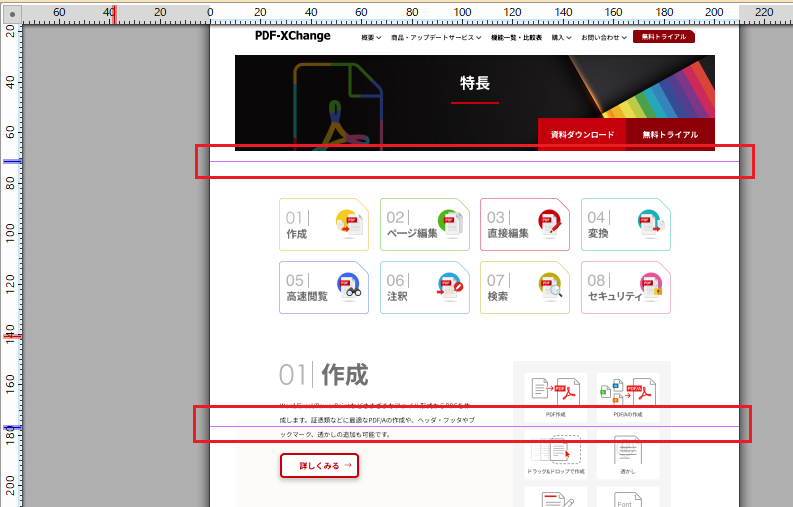Viewport: 793px width, 507px height.
Task: Select the blue guide marker at 180 on vertical ruler
Action: click(x=12, y=428)
